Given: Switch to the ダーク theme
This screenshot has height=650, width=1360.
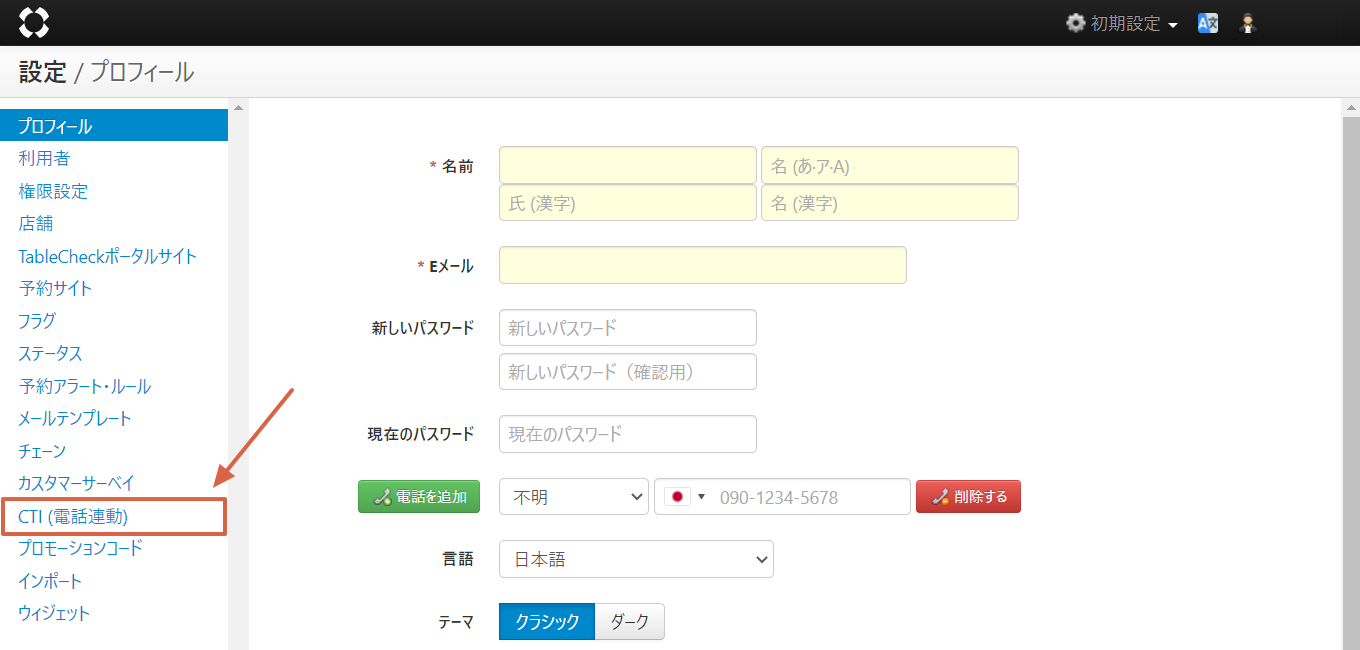Looking at the screenshot, I should point(629,621).
